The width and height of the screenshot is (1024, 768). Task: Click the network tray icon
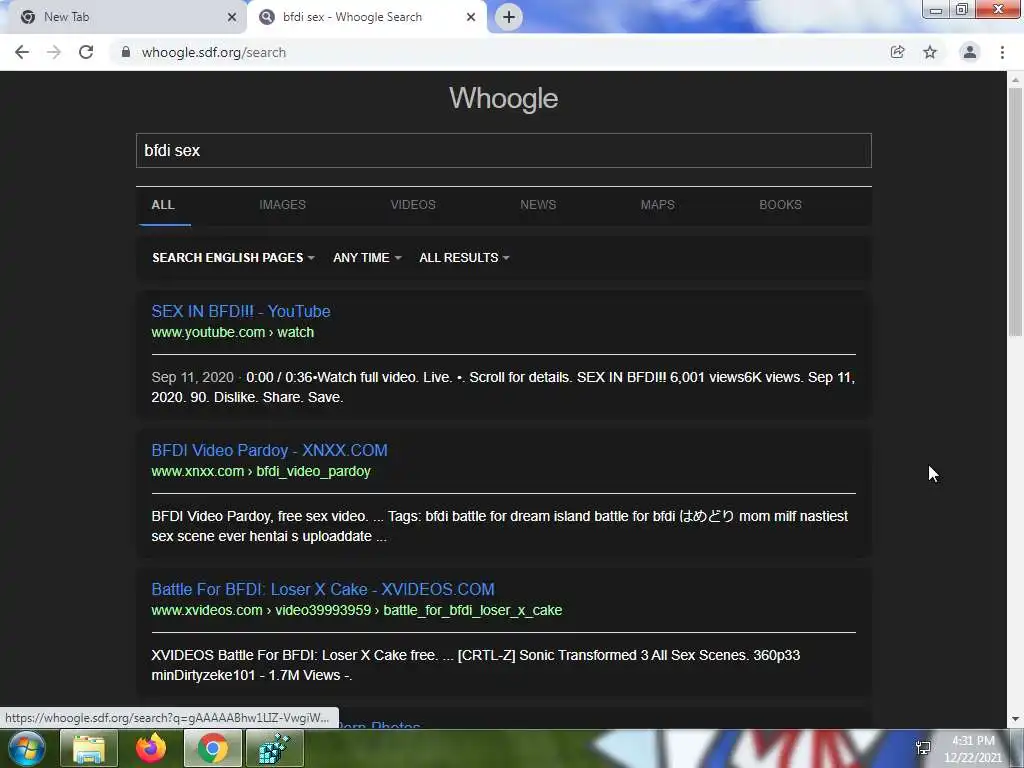pos(923,748)
